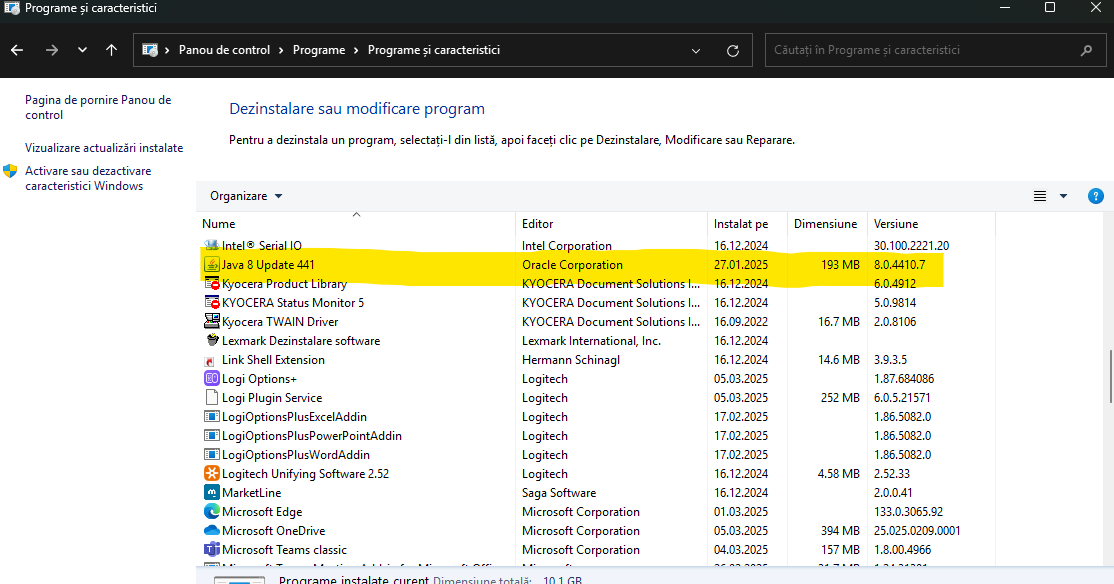Click the blue Help question mark icon
The image size is (1114, 584).
[x=1096, y=196]
